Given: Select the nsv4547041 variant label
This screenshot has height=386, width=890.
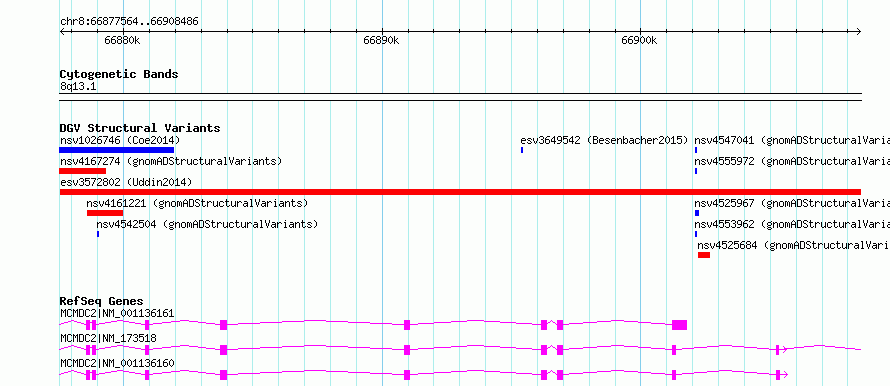Looking at the screenshot, I should point(792,140).
